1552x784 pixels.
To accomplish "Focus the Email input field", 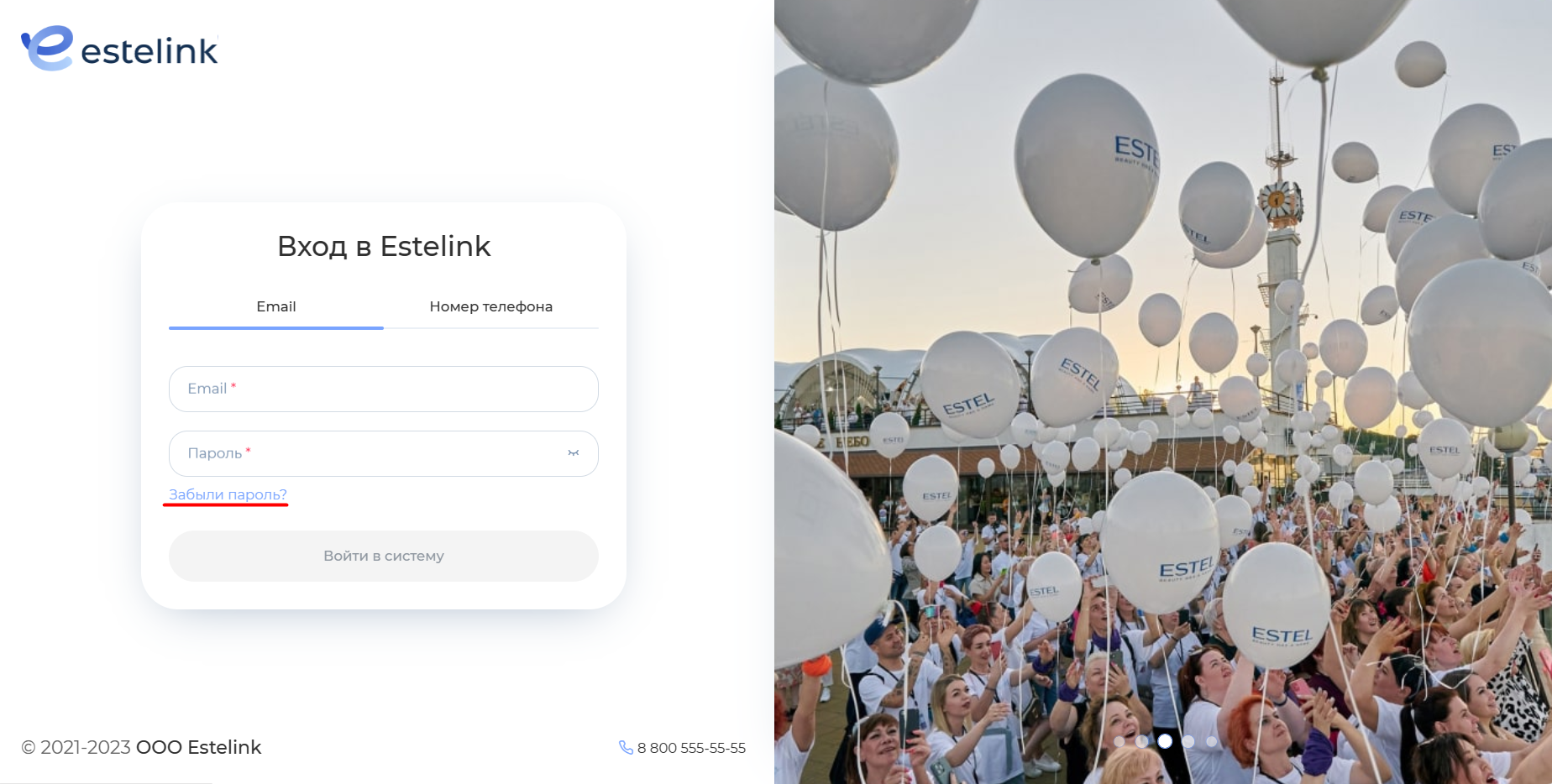I will pos(384,389).
